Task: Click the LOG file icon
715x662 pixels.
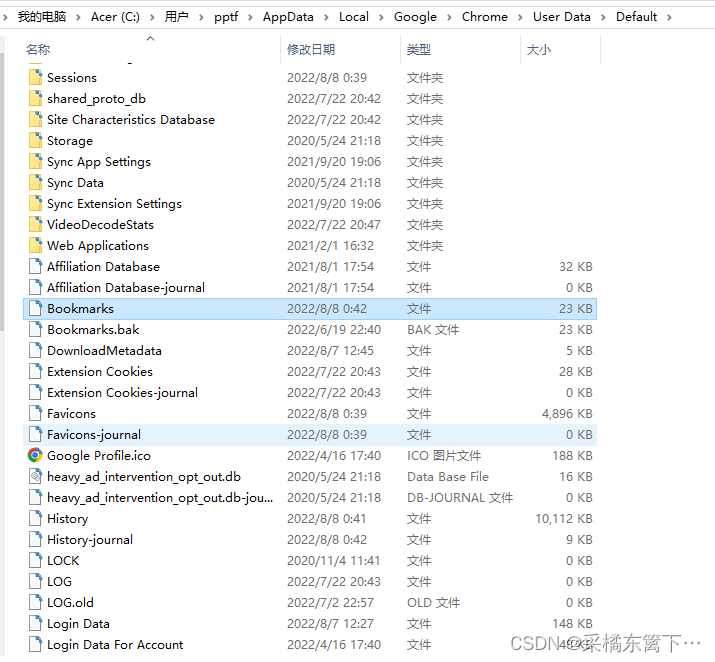Action: click(35, 581)
